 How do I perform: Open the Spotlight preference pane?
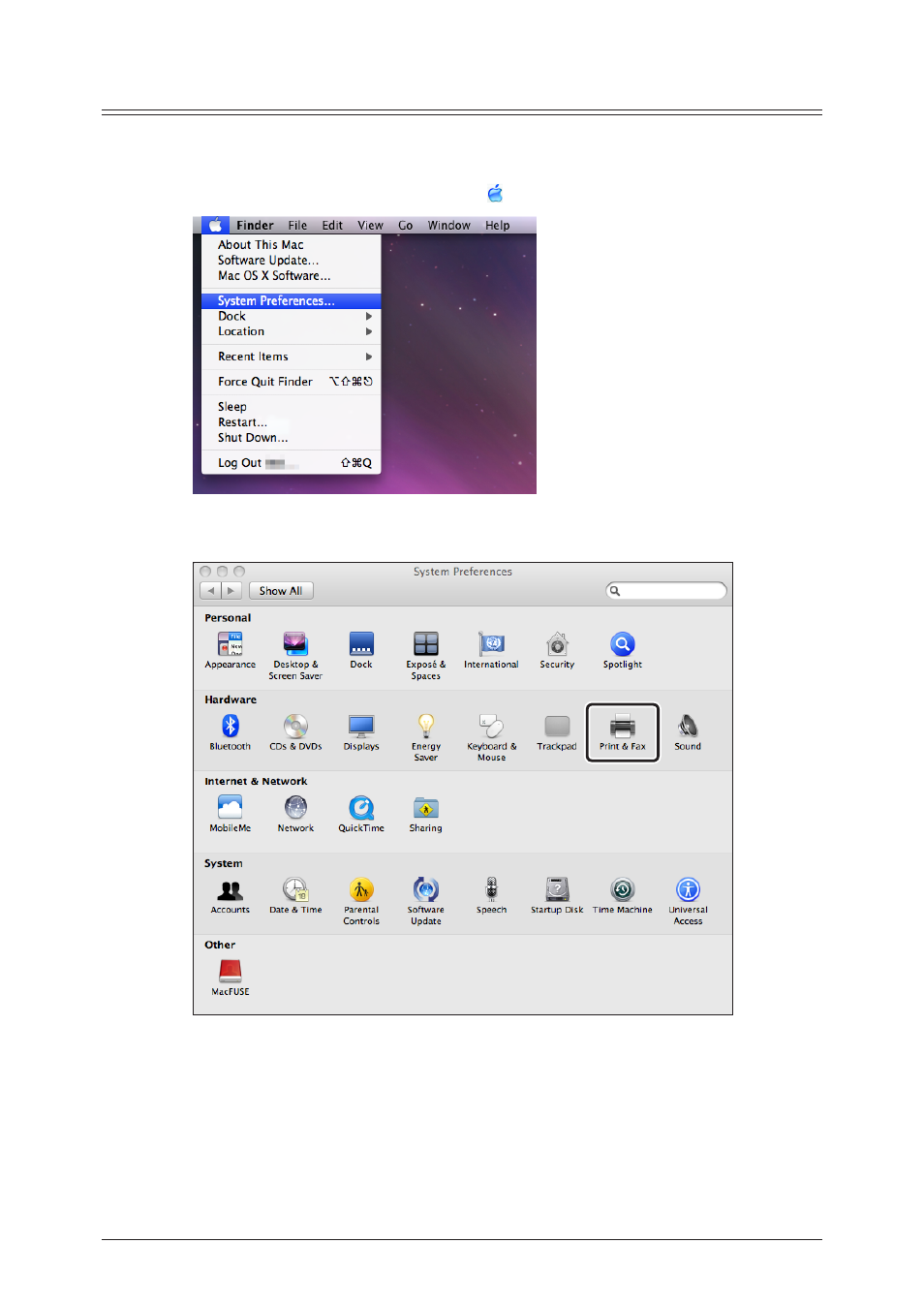coord(623,650)
